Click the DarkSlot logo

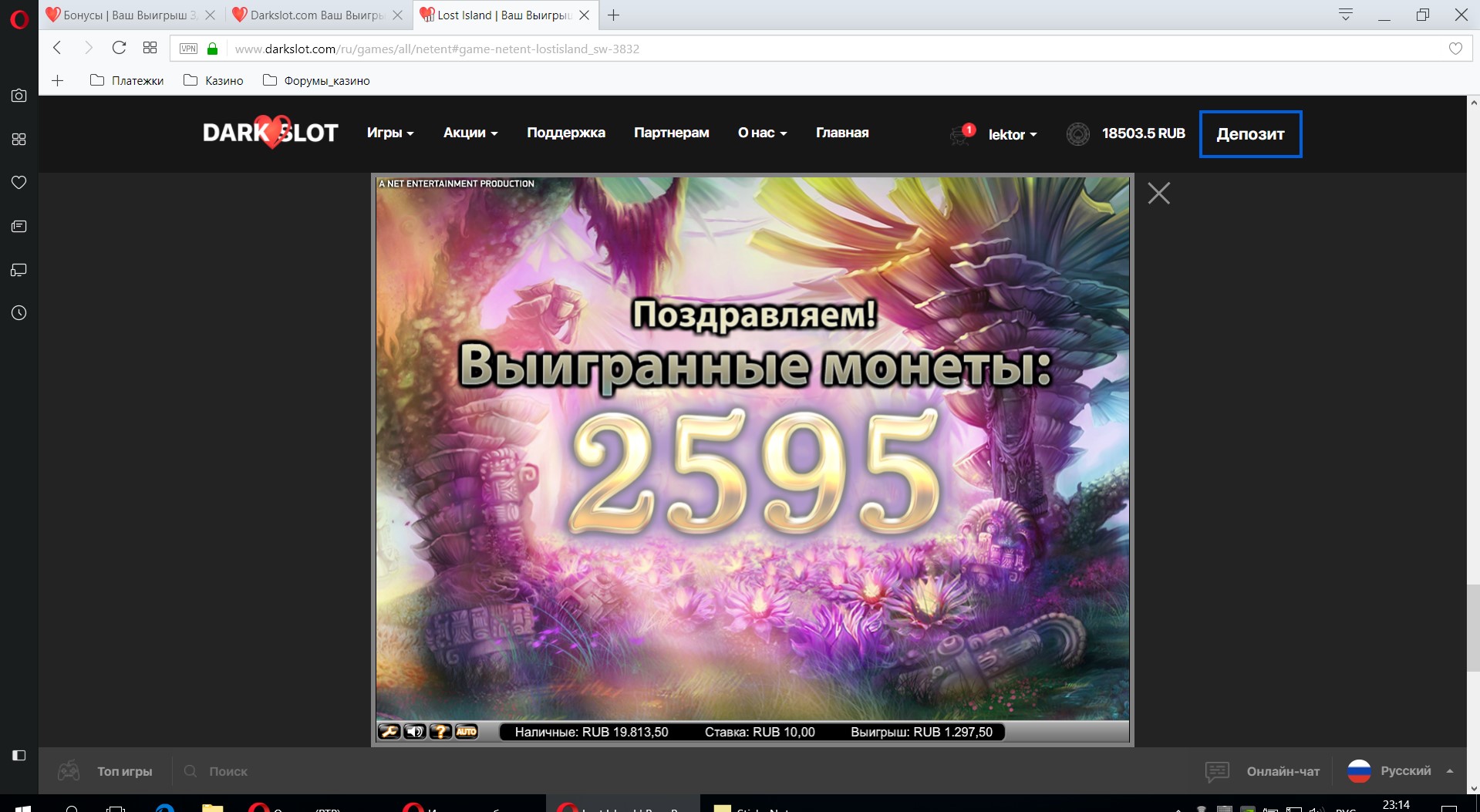(270, 133)
